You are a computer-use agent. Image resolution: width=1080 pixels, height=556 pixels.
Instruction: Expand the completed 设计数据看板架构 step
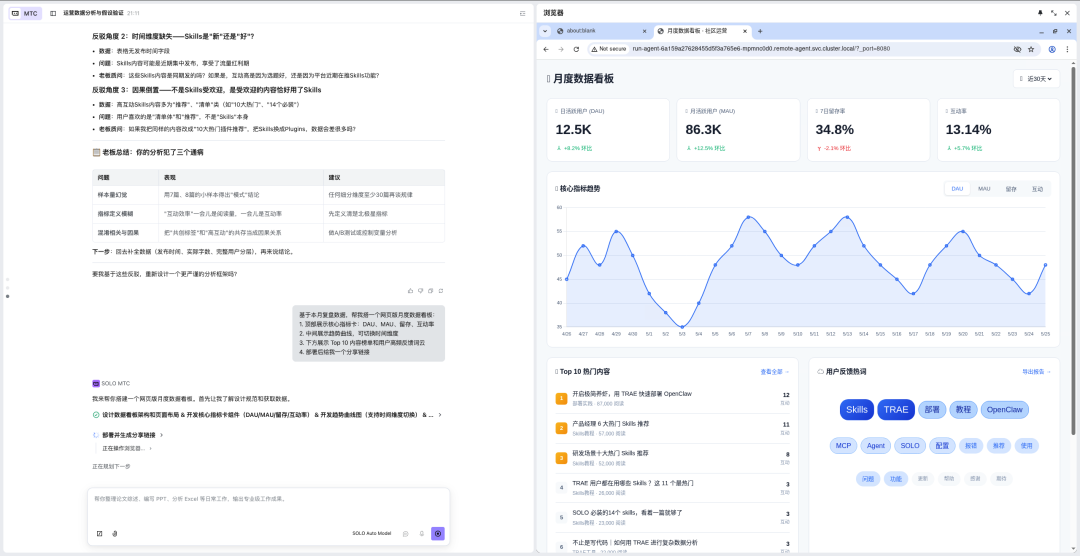click(267, 415)
